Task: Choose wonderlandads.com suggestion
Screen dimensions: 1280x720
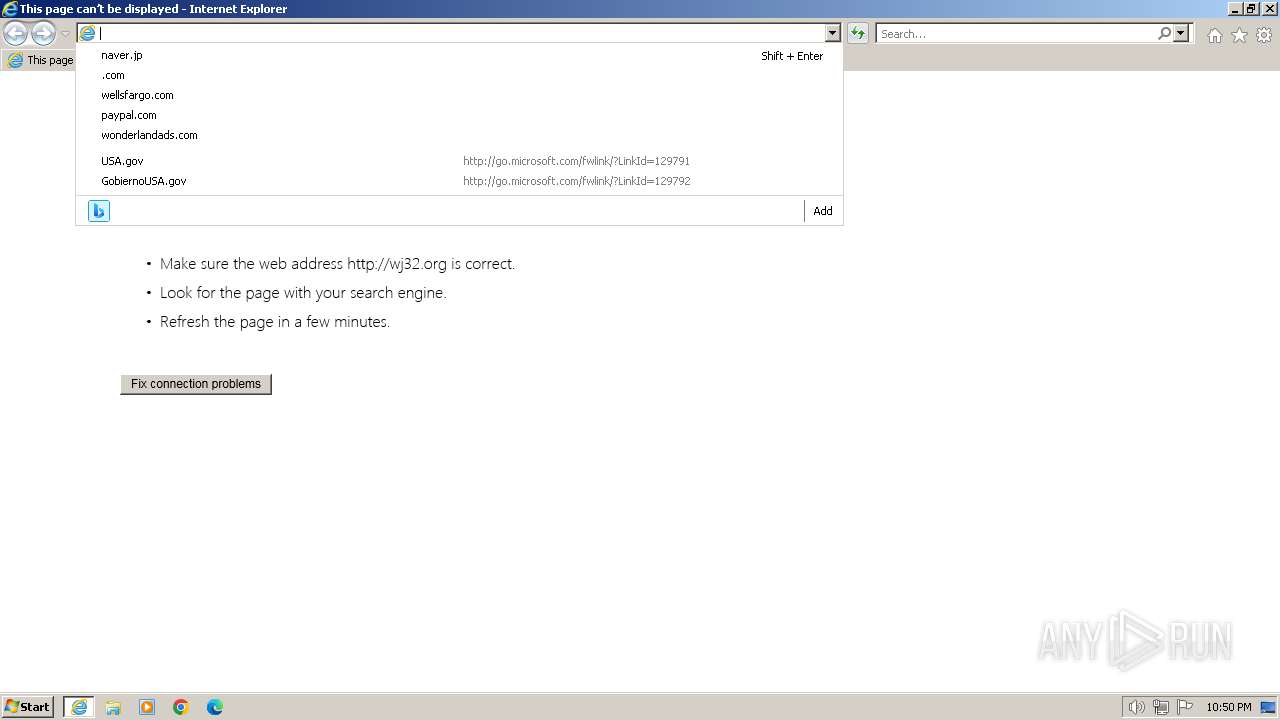Action: coord(460,135)
